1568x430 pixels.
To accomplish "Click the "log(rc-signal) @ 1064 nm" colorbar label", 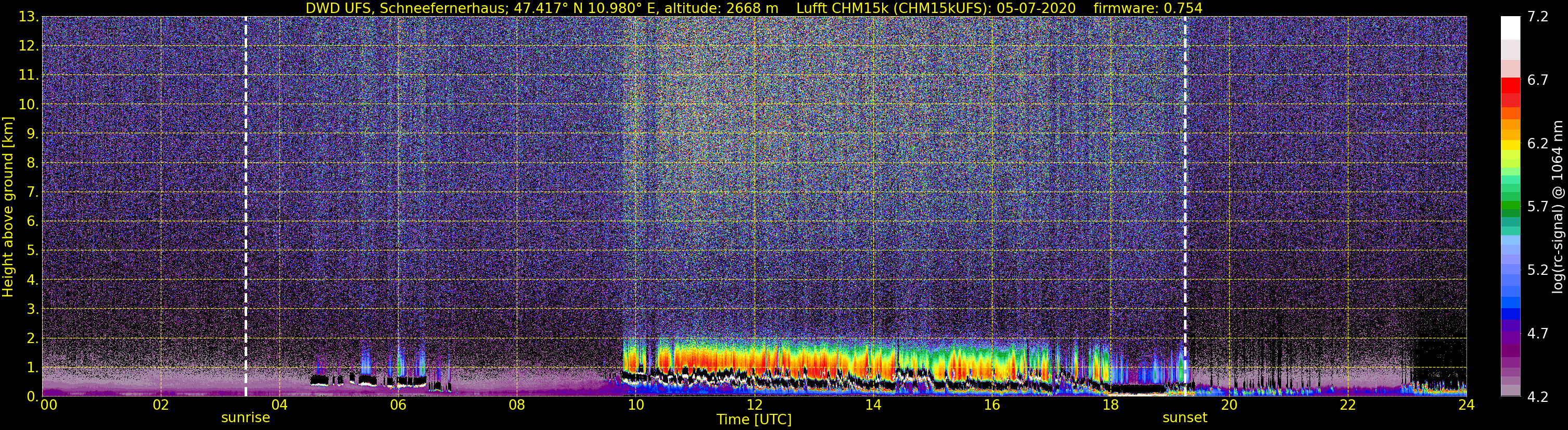I will [1557, 207].
